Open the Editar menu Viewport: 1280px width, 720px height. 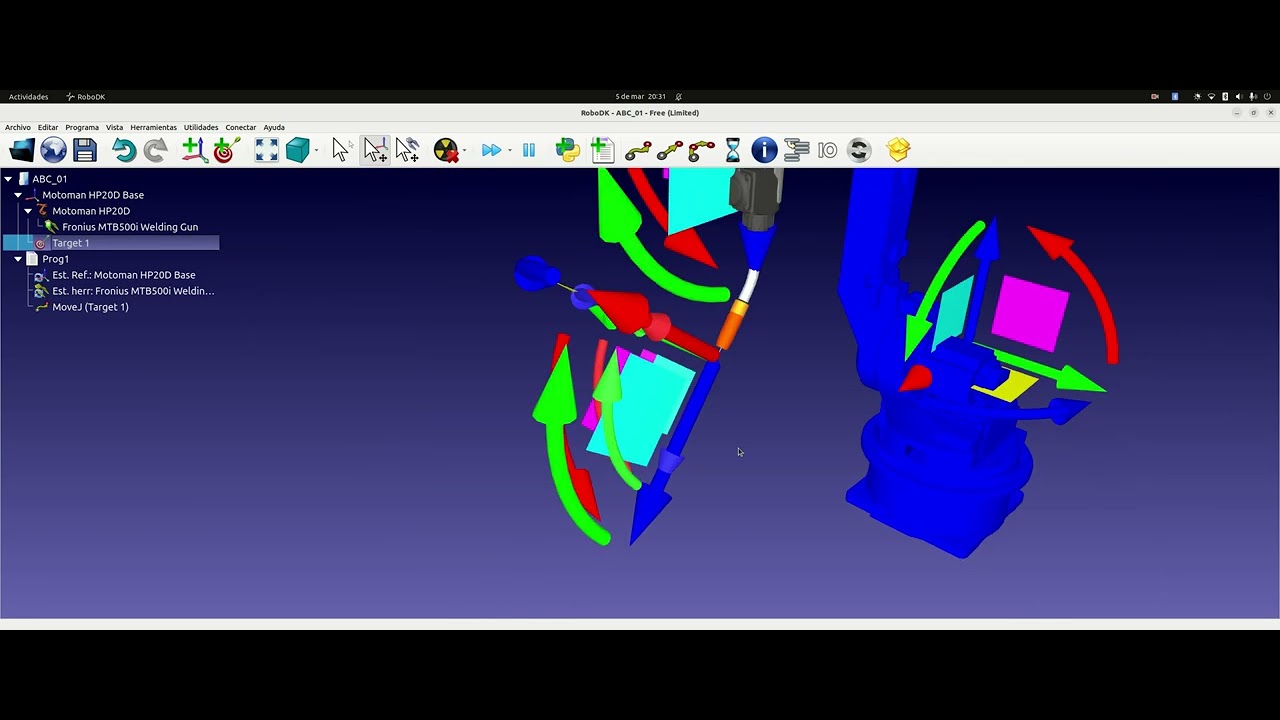point(48,128)
